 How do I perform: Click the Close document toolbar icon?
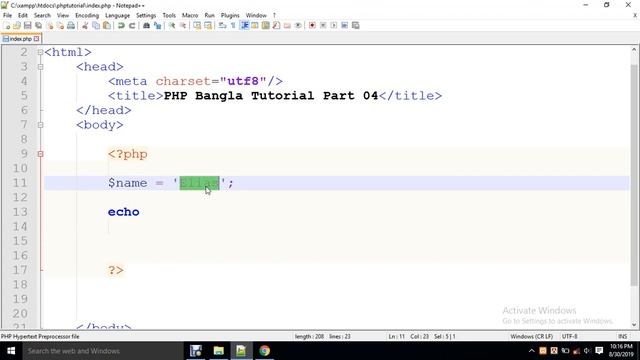[49, 25]
